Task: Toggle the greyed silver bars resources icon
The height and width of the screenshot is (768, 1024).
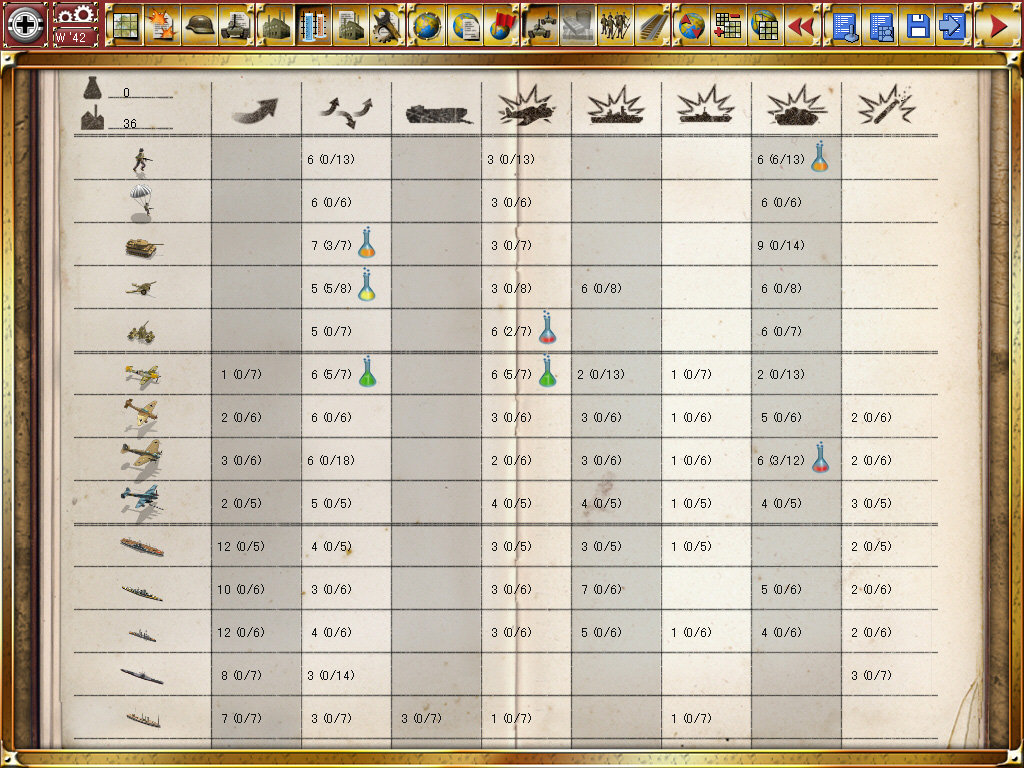Action: click(579, 25)
